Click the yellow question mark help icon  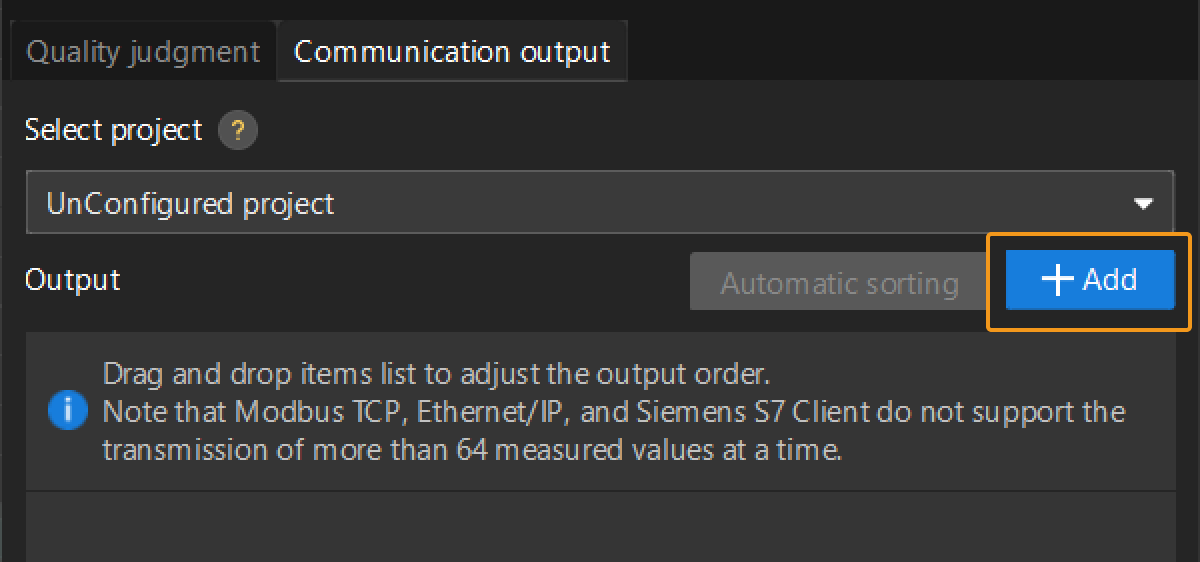coord(237,131)
